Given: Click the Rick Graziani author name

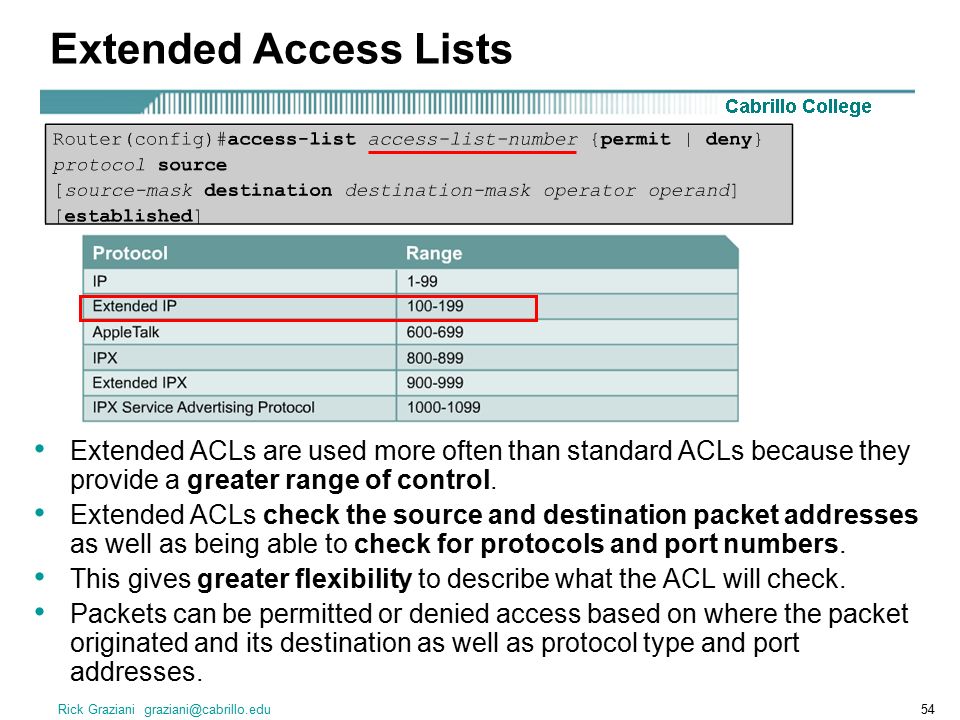Looking at the screenshot, I should pos(96,709).
